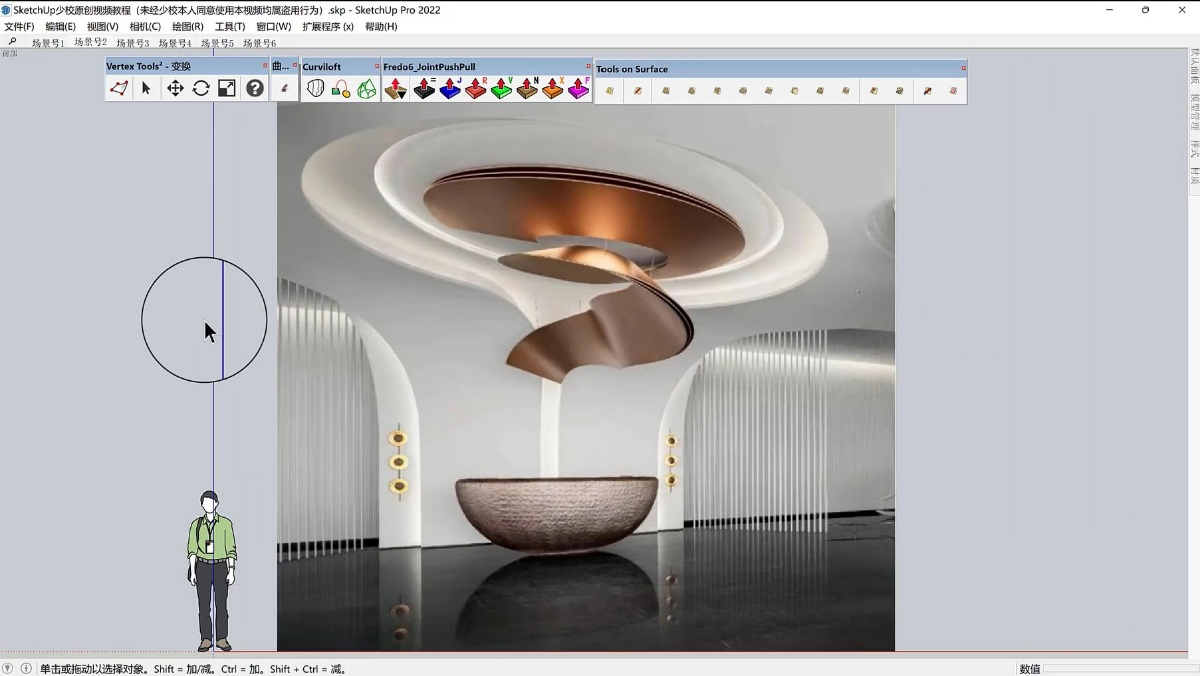The image size is (1200, 676).
Task: Close the Tools on Surface toolbar
Action: (x=963, y=68)
